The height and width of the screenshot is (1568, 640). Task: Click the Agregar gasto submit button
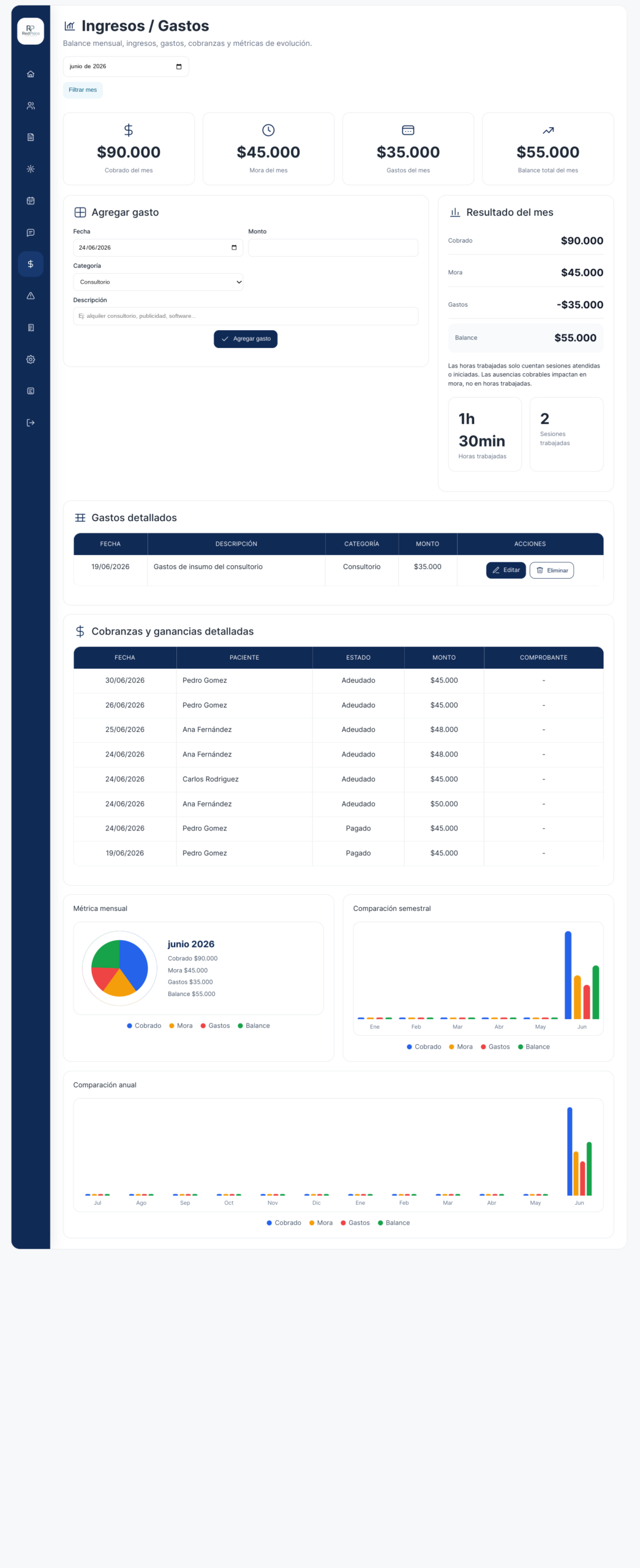[x=246, y=339]
